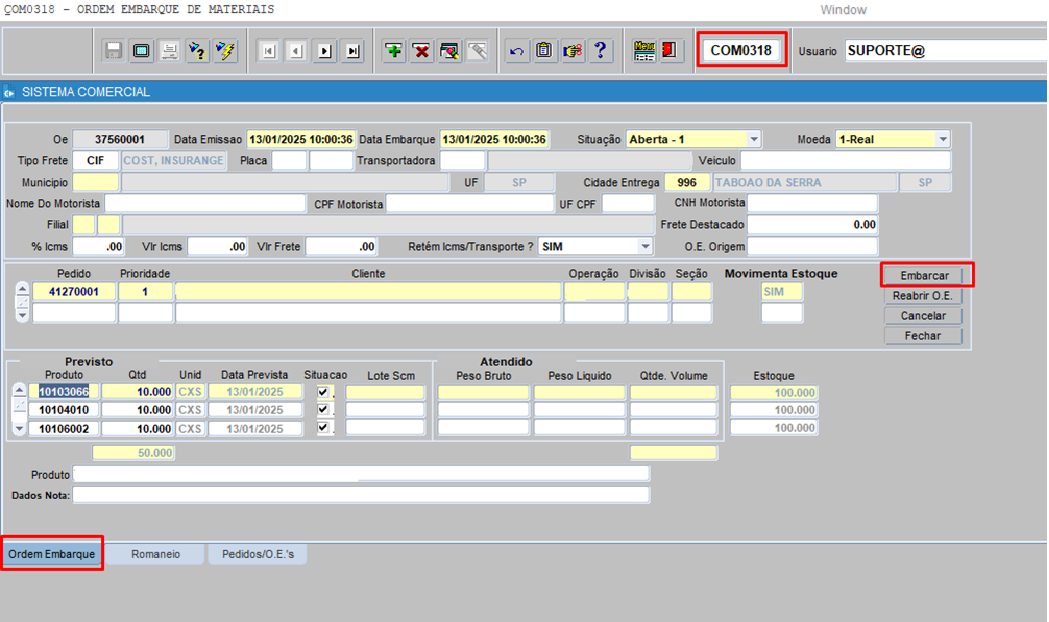Open help with question mark icon
This screenshot has width=1049, height=622.
pos(601,51)
